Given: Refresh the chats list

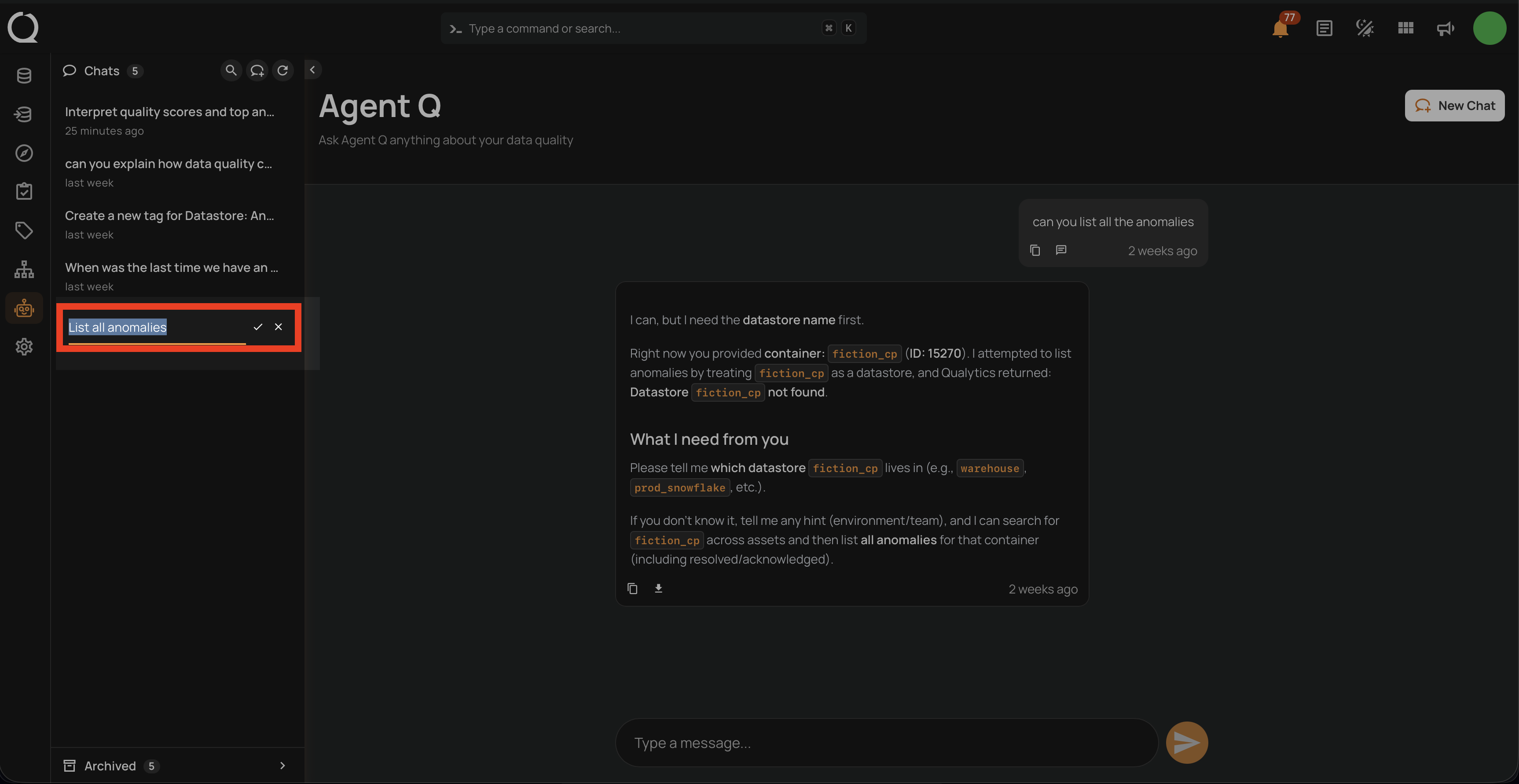Looking at the screenshot, I should 283,71.
